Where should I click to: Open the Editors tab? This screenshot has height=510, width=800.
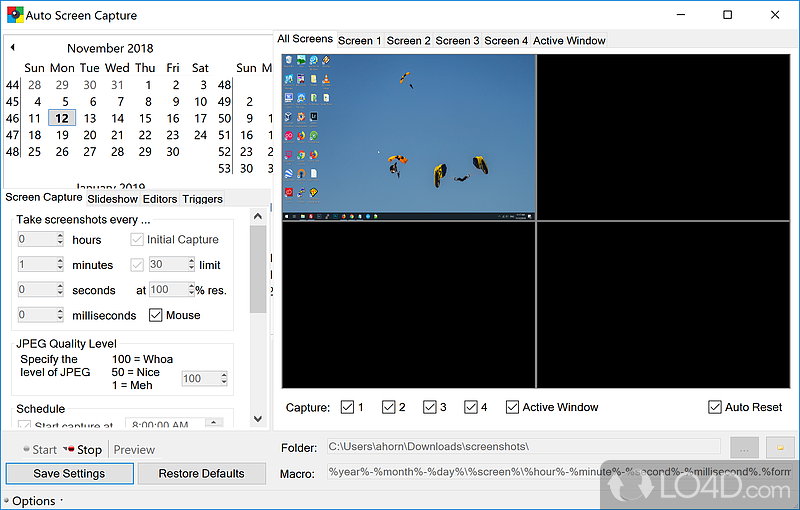tap(160, 199)
